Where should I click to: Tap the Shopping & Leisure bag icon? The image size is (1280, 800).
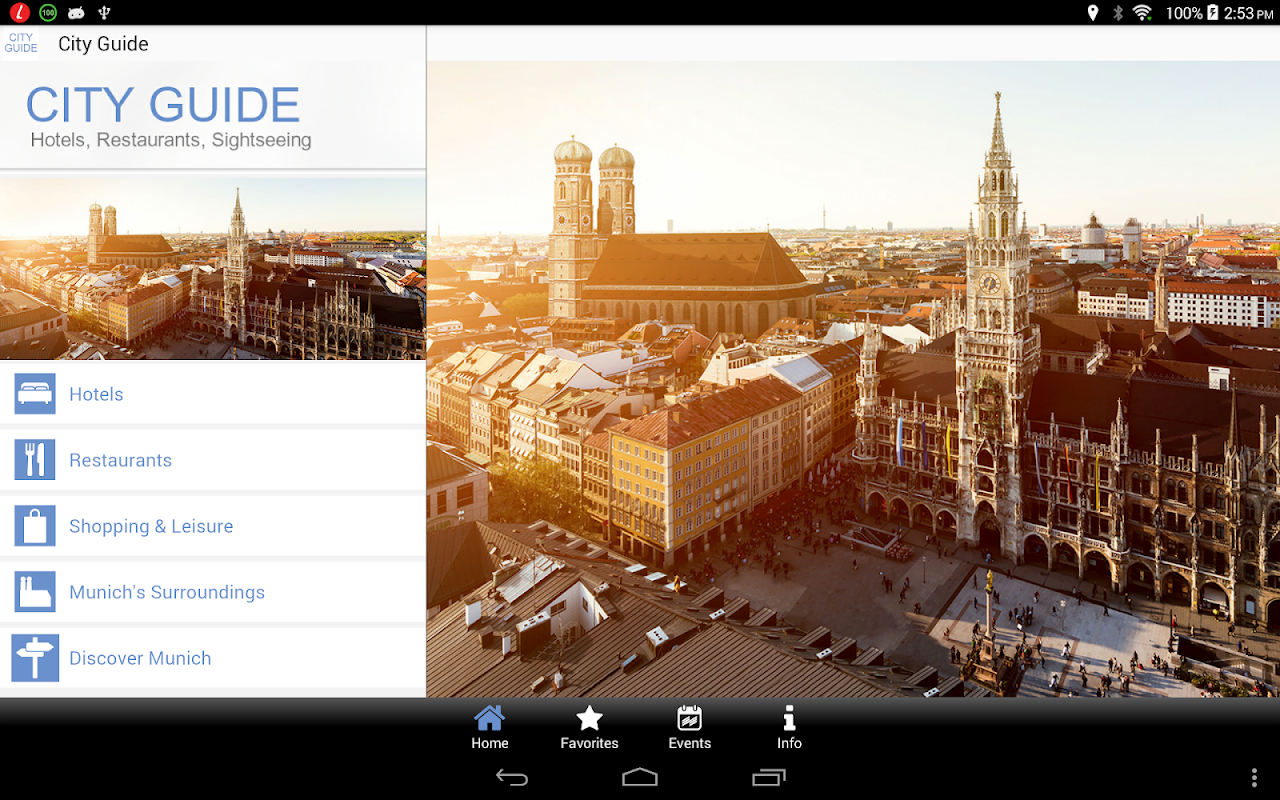tap(35, 526)
